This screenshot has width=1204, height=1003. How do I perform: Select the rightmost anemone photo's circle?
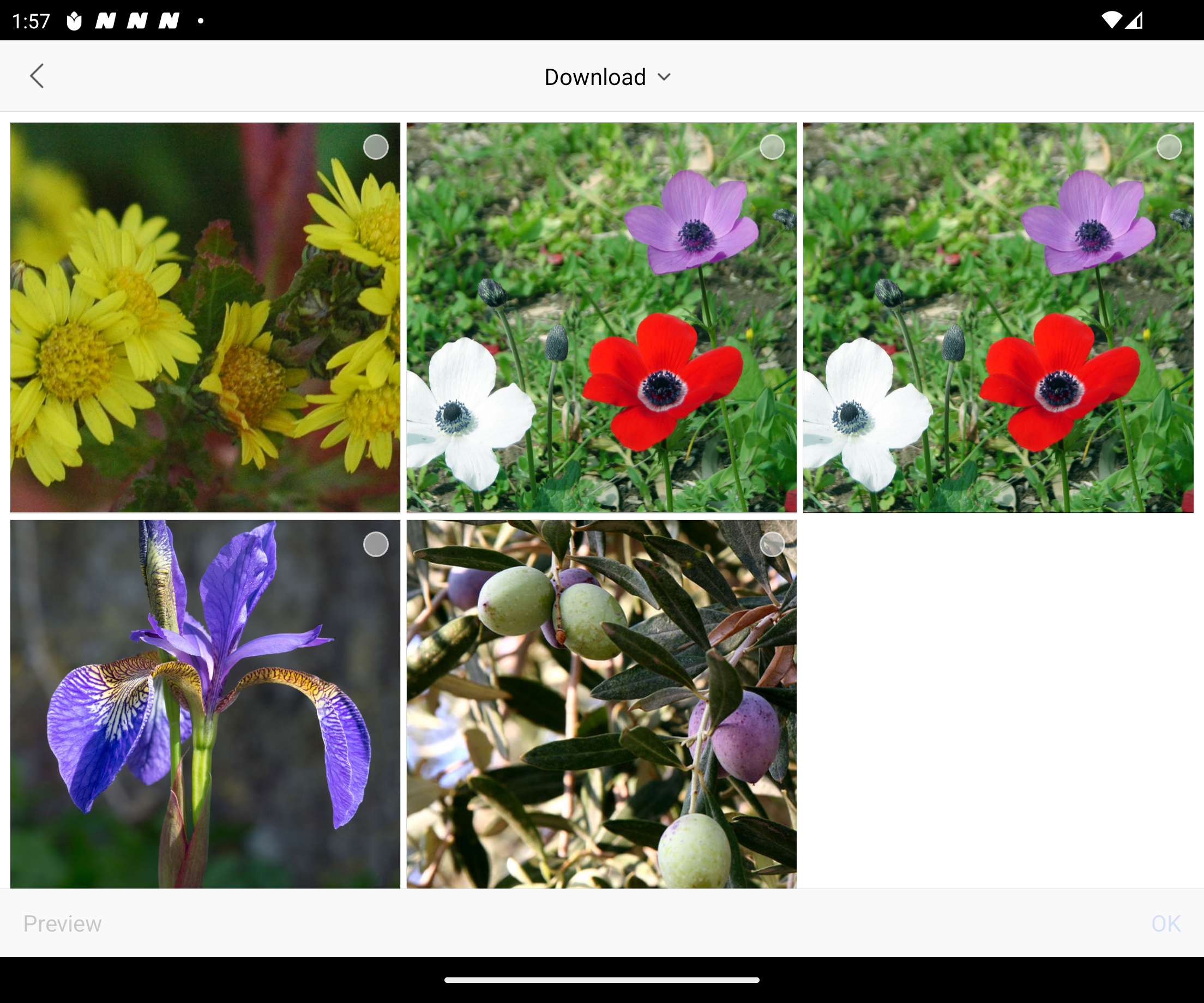[1169, 147]
